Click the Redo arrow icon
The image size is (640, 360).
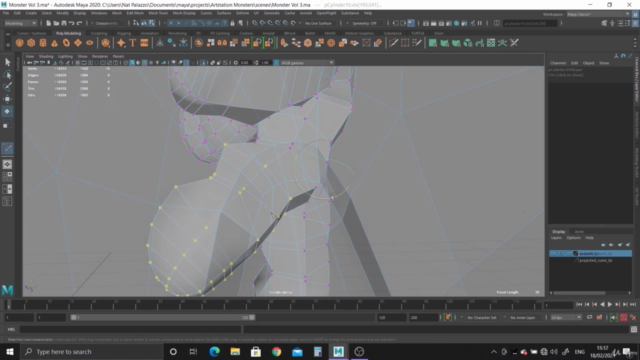pyautogui.click(x=79, y=23)
